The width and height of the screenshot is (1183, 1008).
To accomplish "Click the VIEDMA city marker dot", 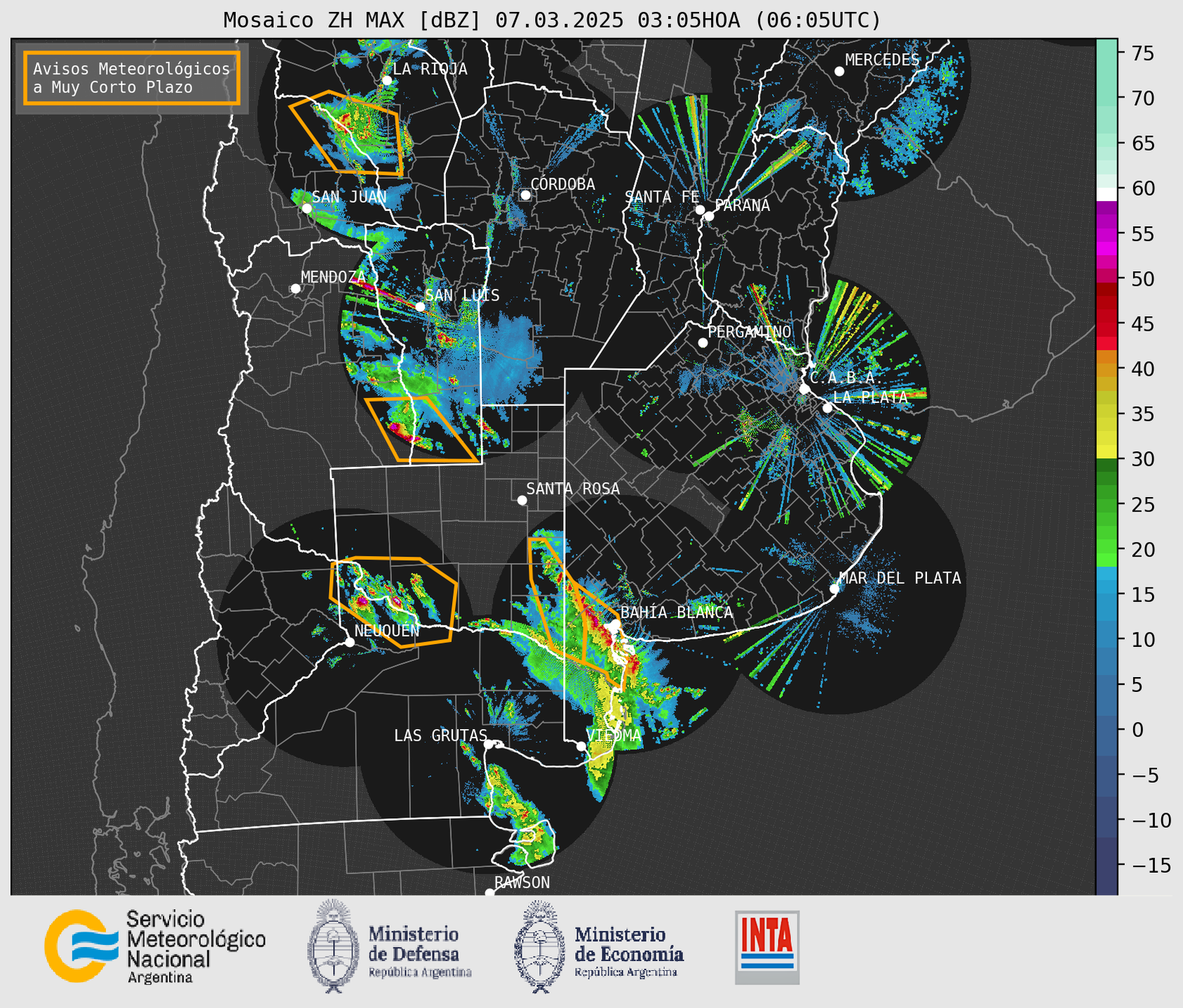I will click(581, 747).
